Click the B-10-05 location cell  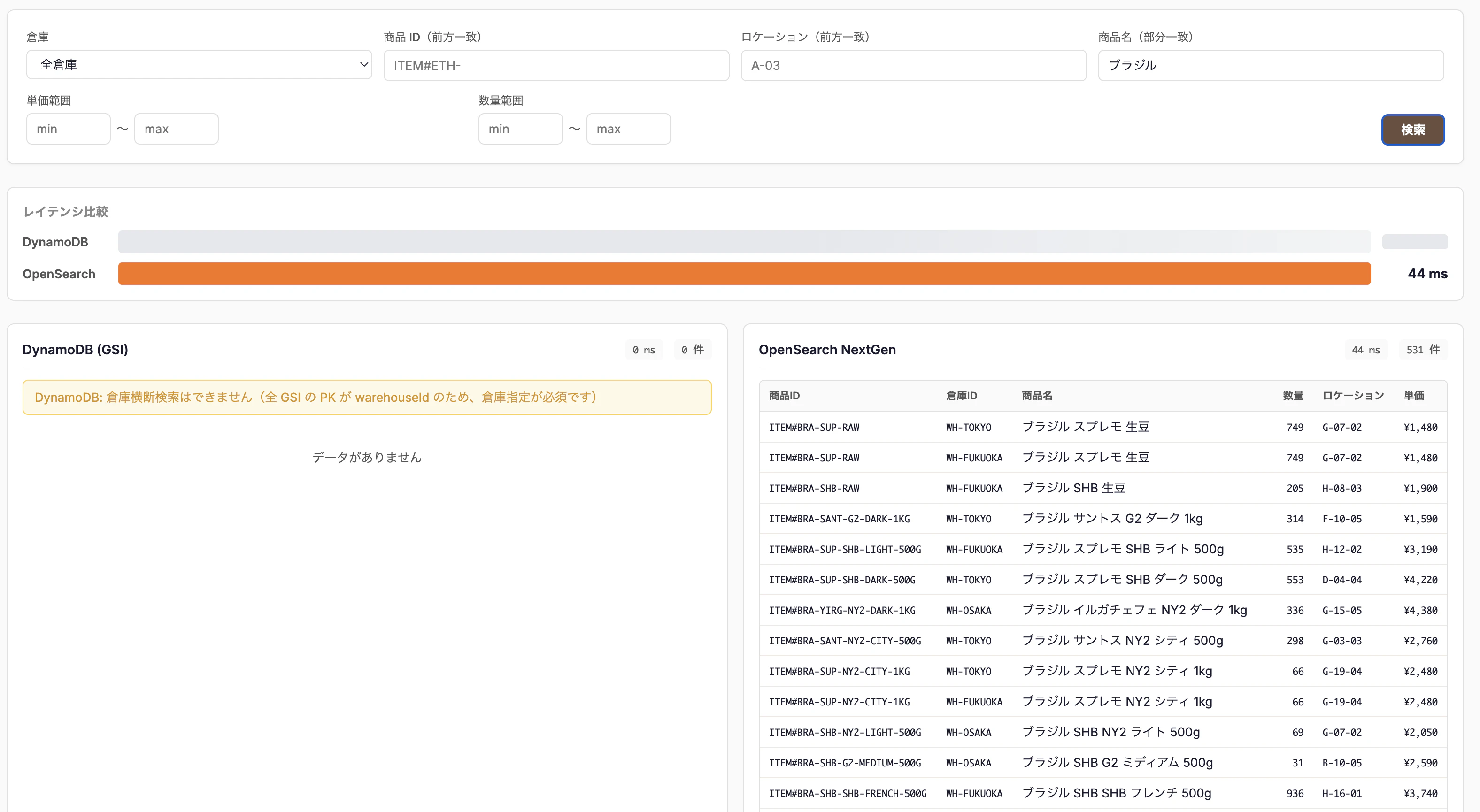tap(1342, 763)
